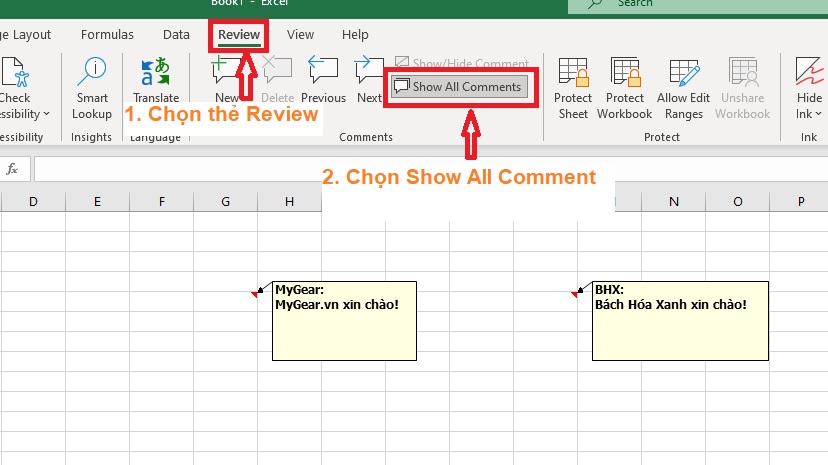Click the Hide Ink icon
Image resolution: width=828 pixels, height=465 pixels.
pos(809,72)
